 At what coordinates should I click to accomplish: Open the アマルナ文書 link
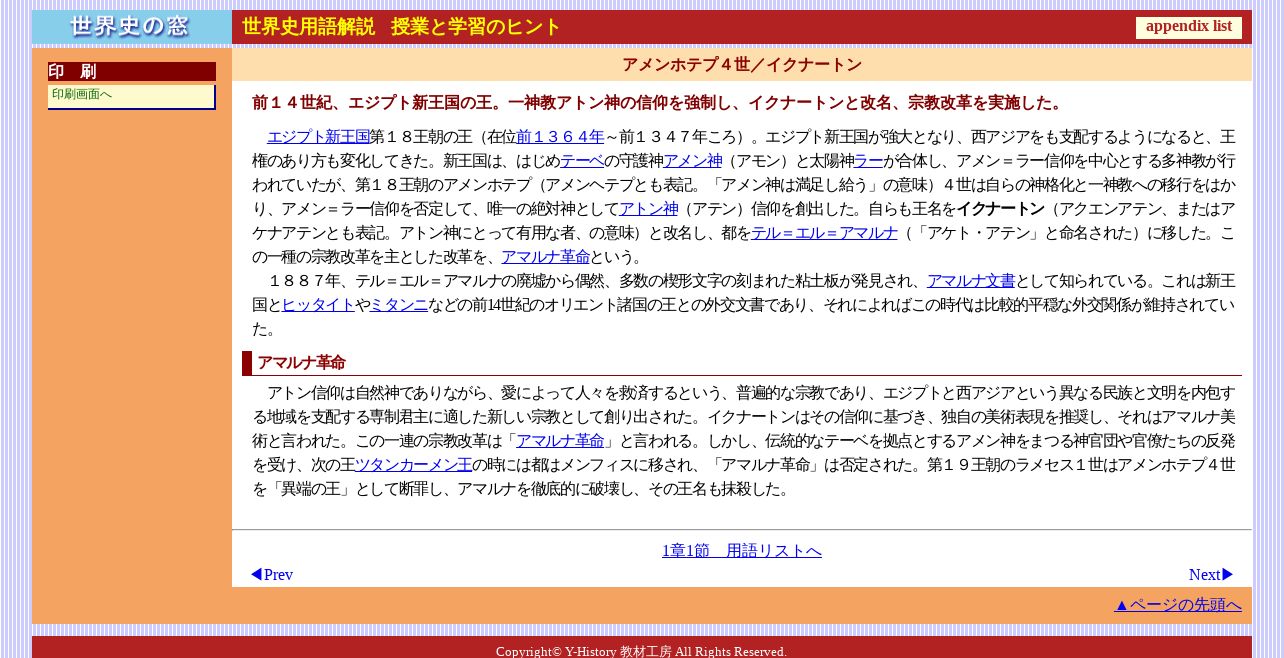pos(971,281)
